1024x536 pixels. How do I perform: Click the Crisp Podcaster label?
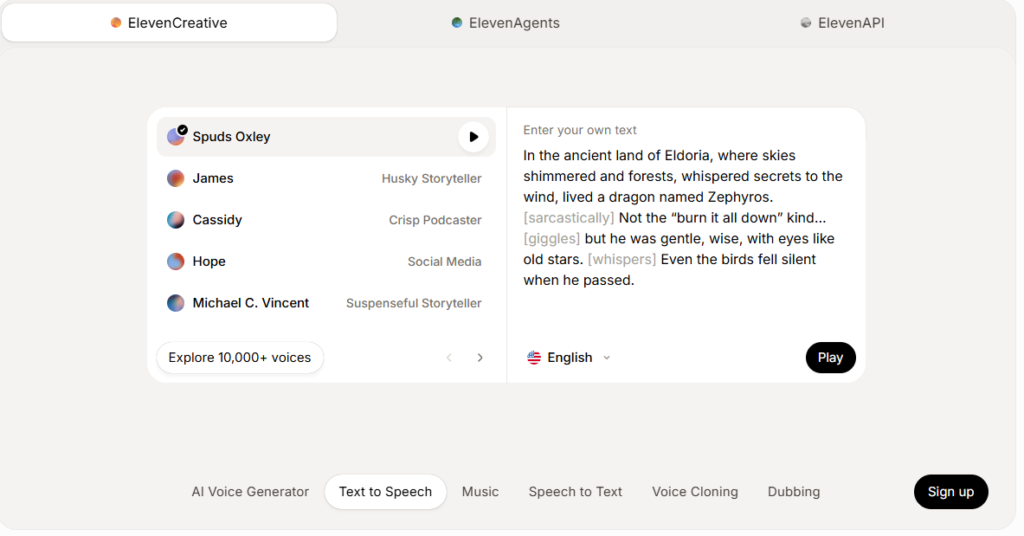(436, 220)
